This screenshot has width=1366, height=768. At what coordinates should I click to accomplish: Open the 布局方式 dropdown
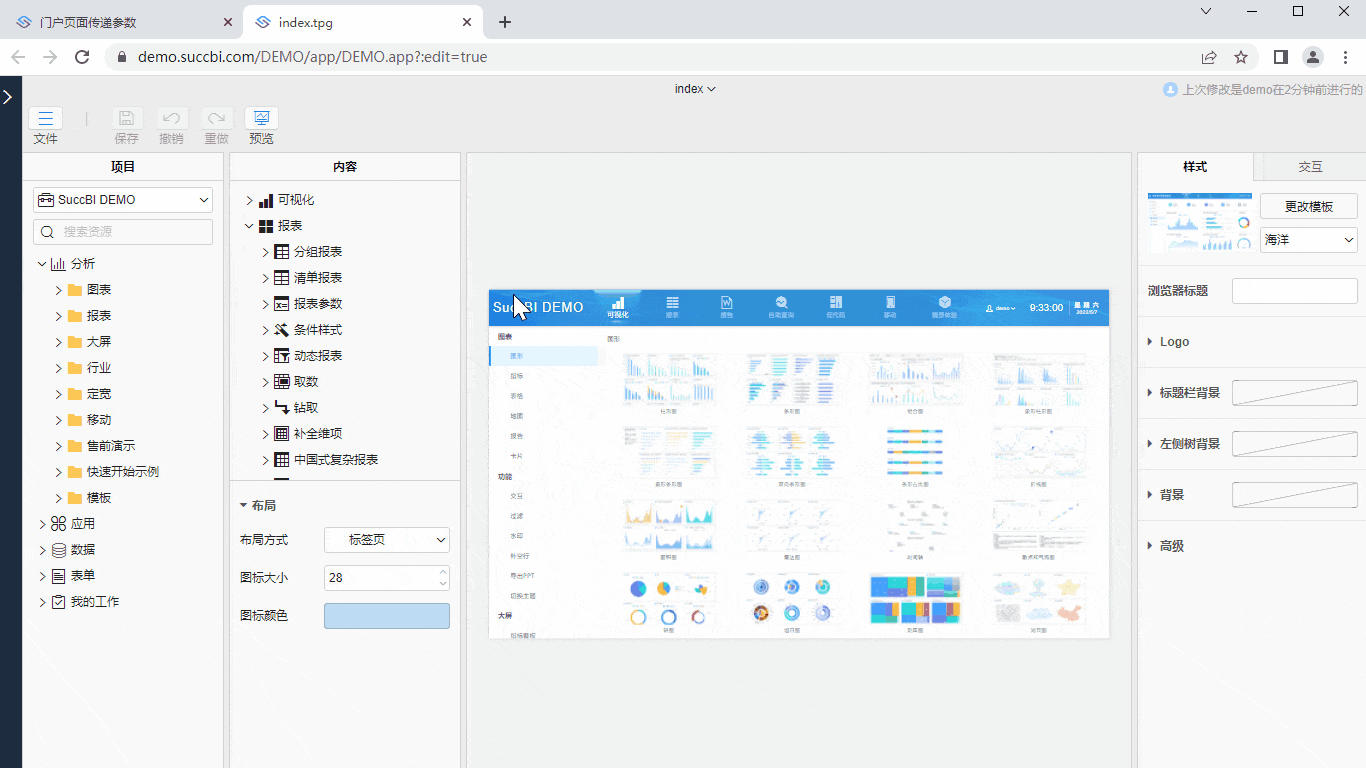387,540
